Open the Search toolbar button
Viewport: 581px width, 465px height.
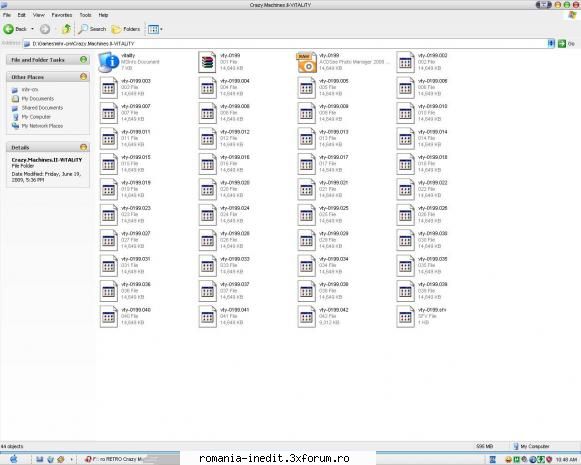tap(92, 29)
